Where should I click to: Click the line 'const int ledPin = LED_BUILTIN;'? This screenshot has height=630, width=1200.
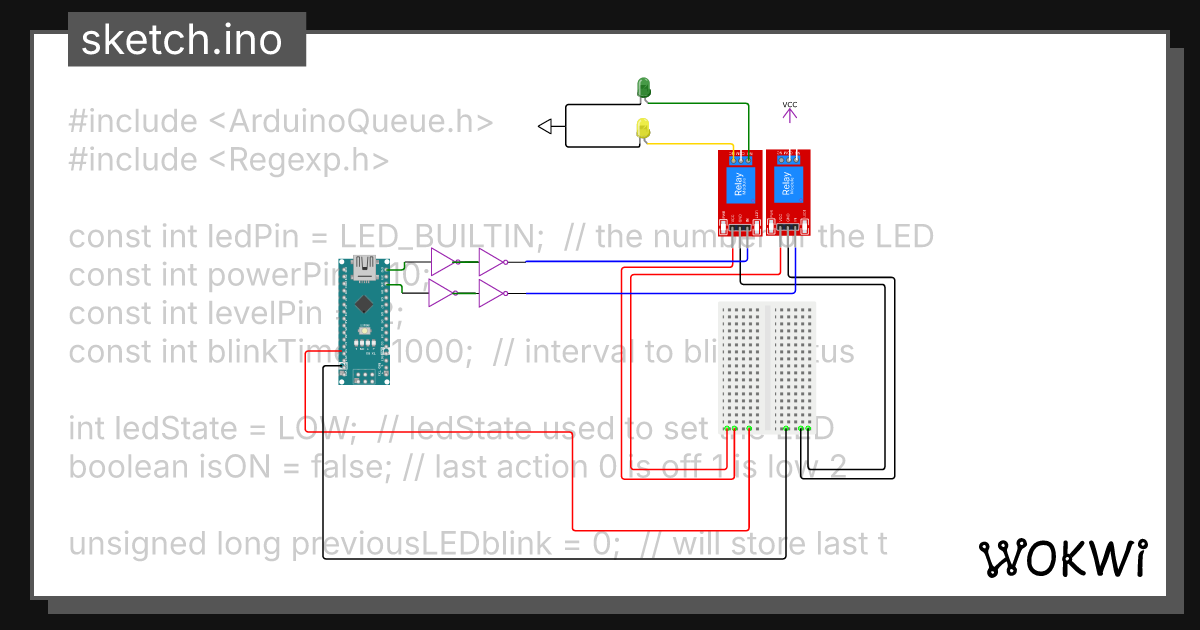click(x=306, y=237)
